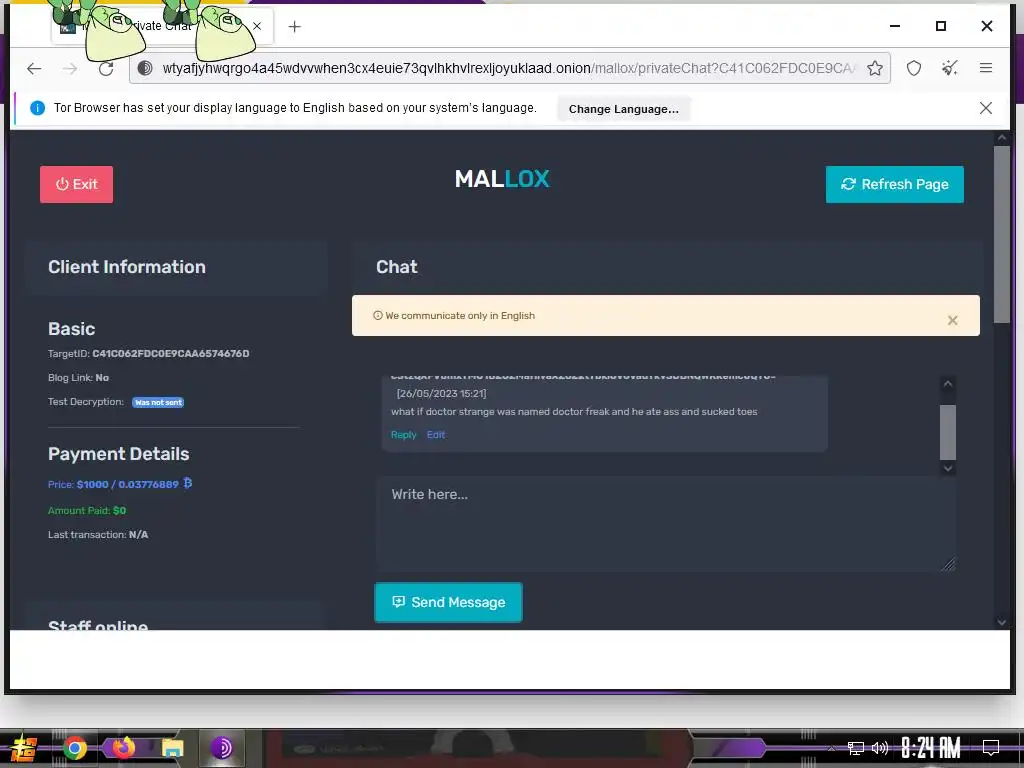This screenshot has height=768, width=1024.
Task: Click the red Exit button
Action: 76,184
